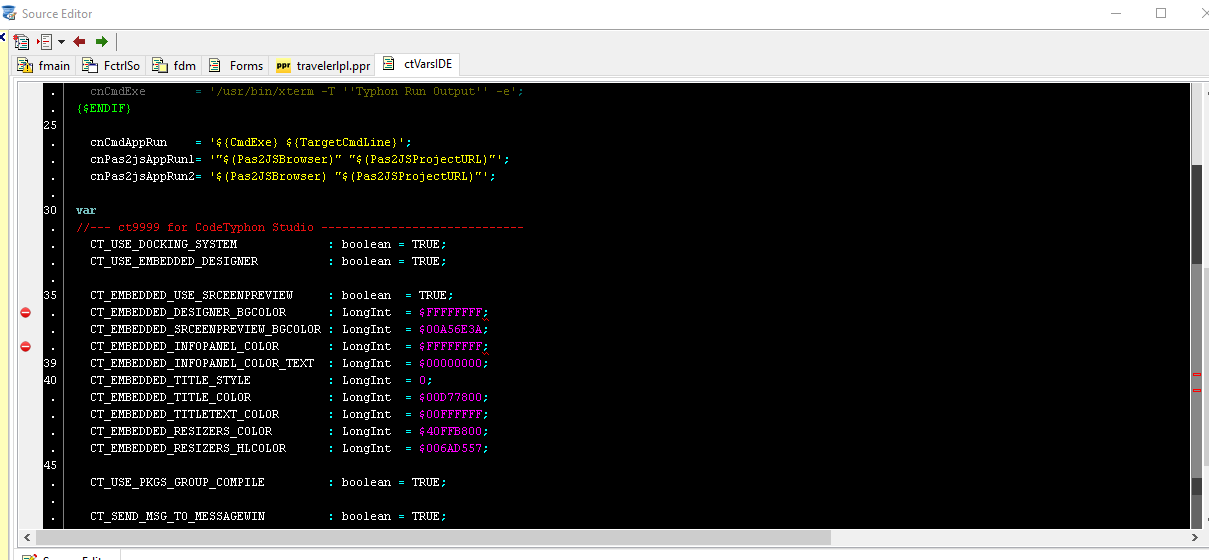Screen dimensions: 1209x560
Task: Click the identifier cnPas2jsAppRun2
Action: pos(142,176)
